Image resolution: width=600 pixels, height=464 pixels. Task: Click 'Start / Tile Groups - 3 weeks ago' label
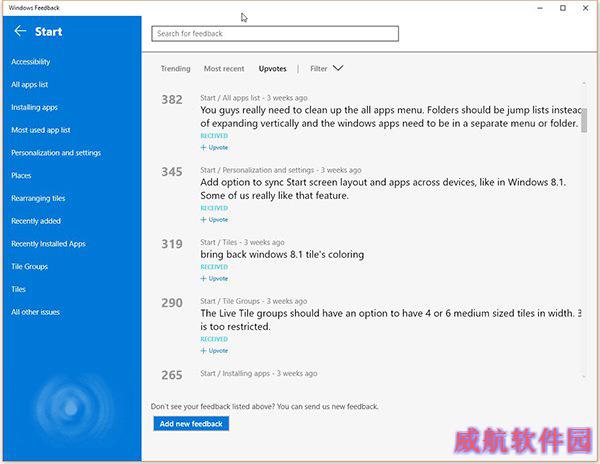pos(253,301)
